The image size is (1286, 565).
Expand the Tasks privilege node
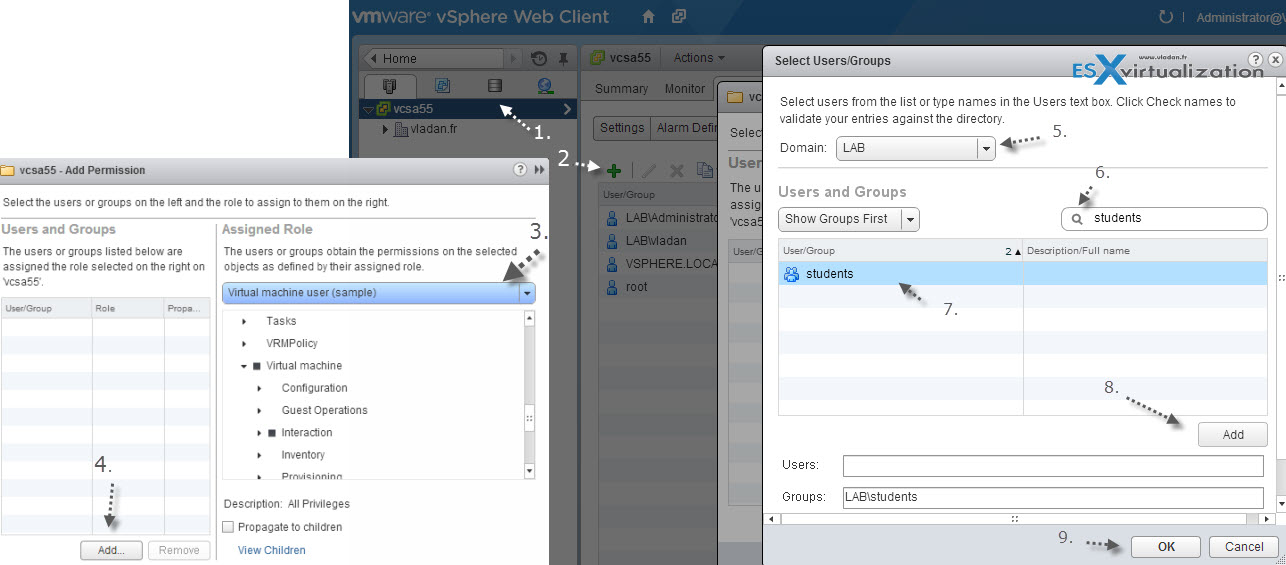point(245,321)
